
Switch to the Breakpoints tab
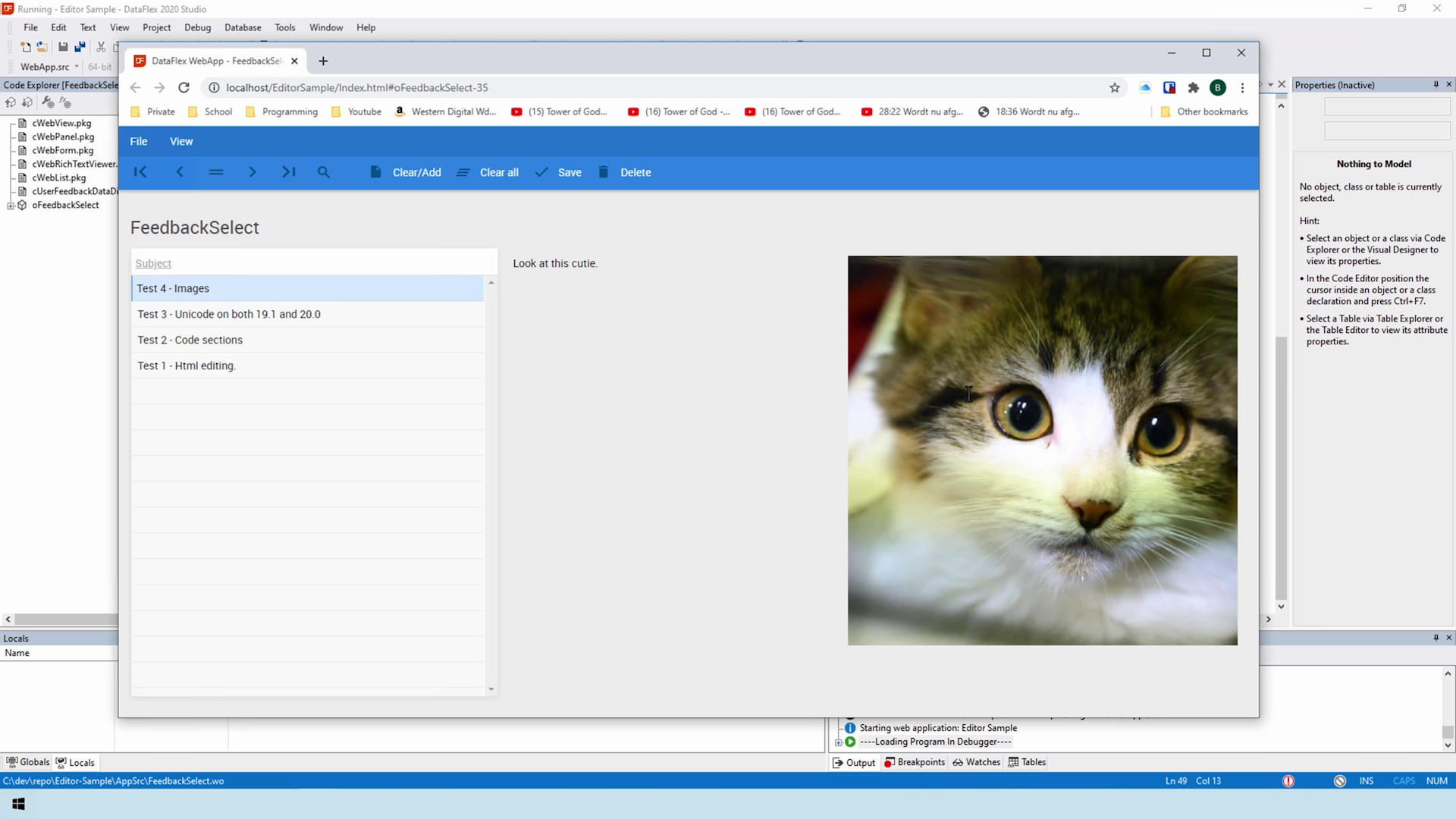915,762
